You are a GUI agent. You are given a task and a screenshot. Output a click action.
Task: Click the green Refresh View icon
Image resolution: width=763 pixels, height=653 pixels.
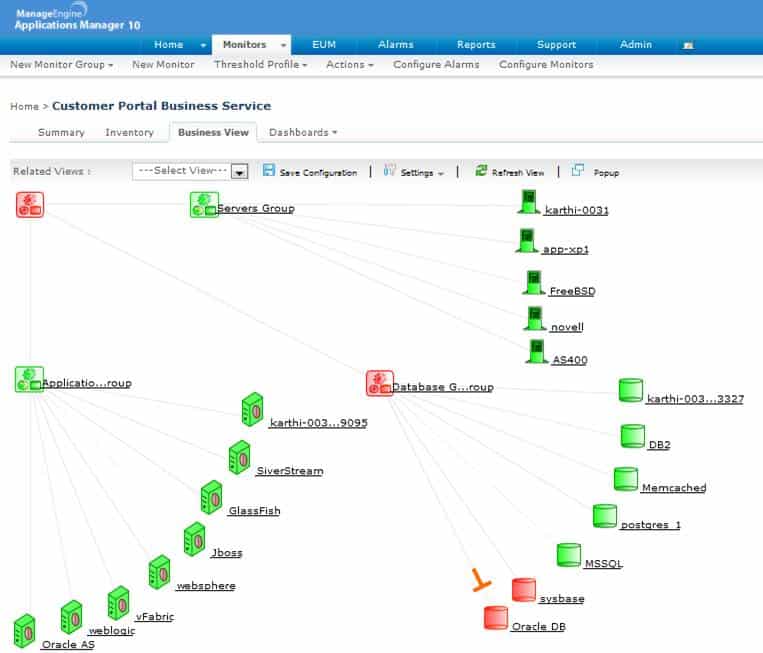tap(481, 170)
